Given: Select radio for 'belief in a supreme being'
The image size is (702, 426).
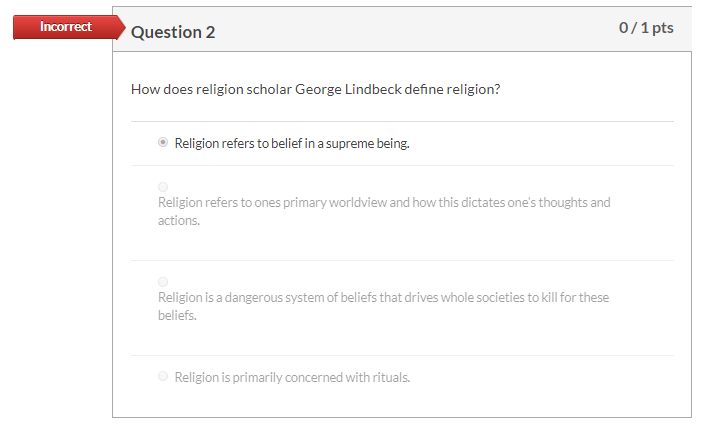Looking at the screenshot, I should (163, 143).
